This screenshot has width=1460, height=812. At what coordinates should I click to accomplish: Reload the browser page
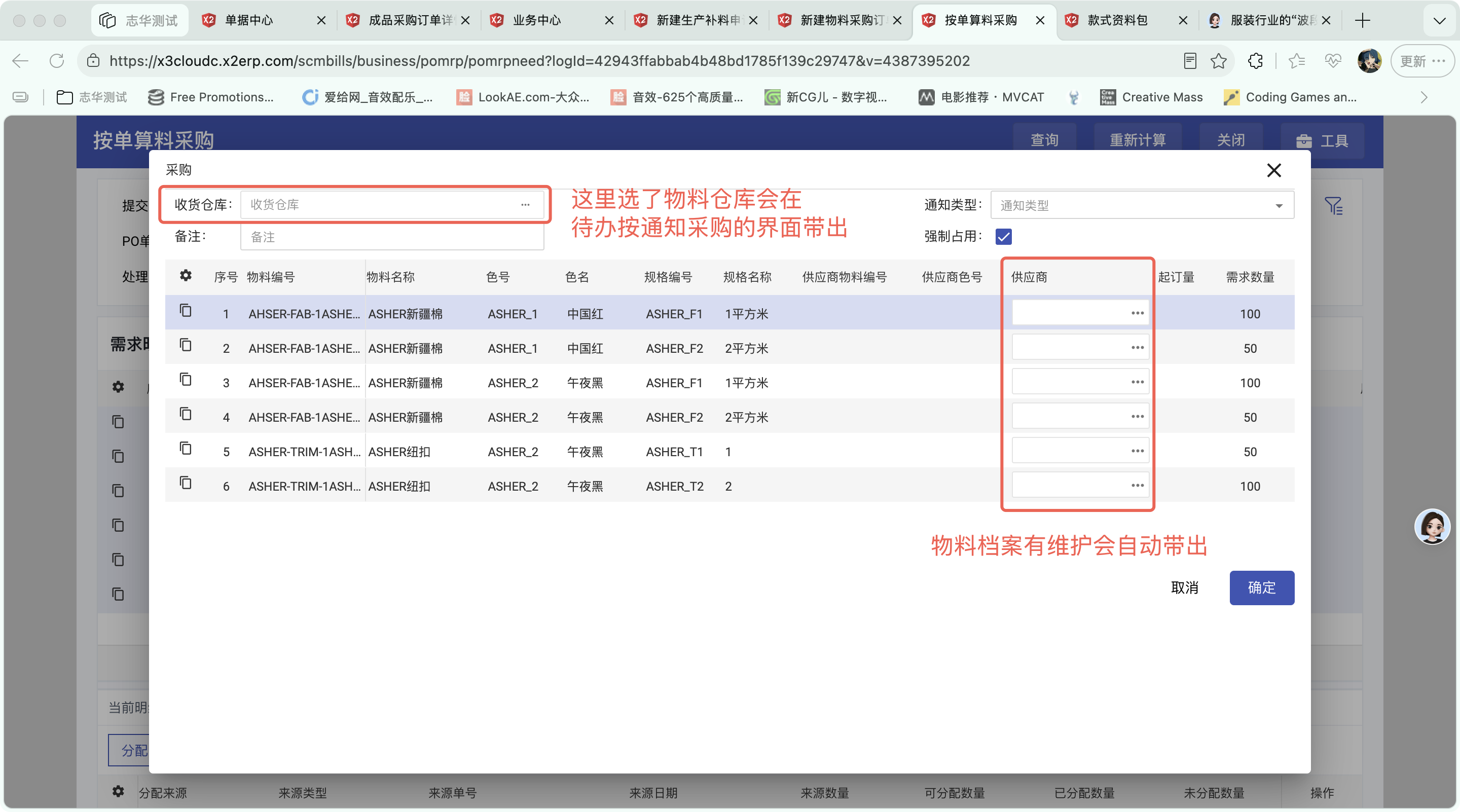tap(57, 61)
